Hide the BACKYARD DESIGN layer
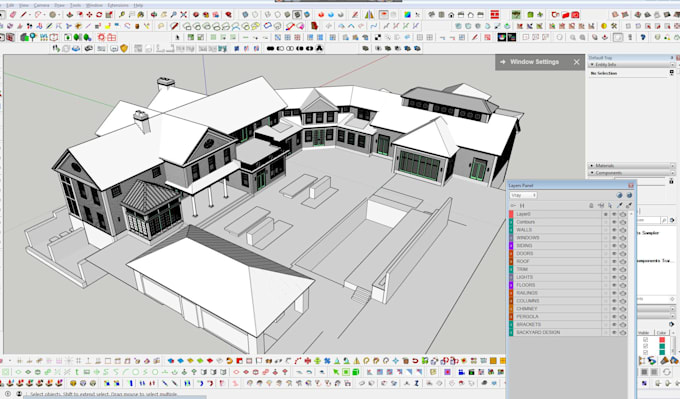Image resolution: width=680 pixels, height=399 pixels. (614, 333)
